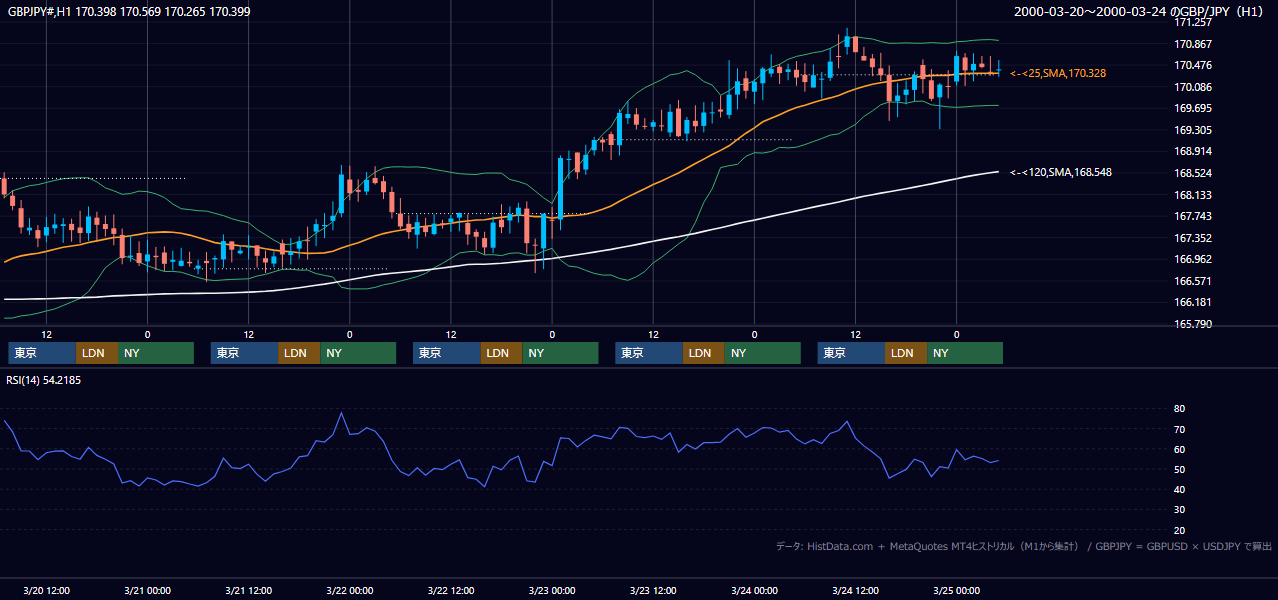Click the 3/22 00:00 date label

coord(349,590)
